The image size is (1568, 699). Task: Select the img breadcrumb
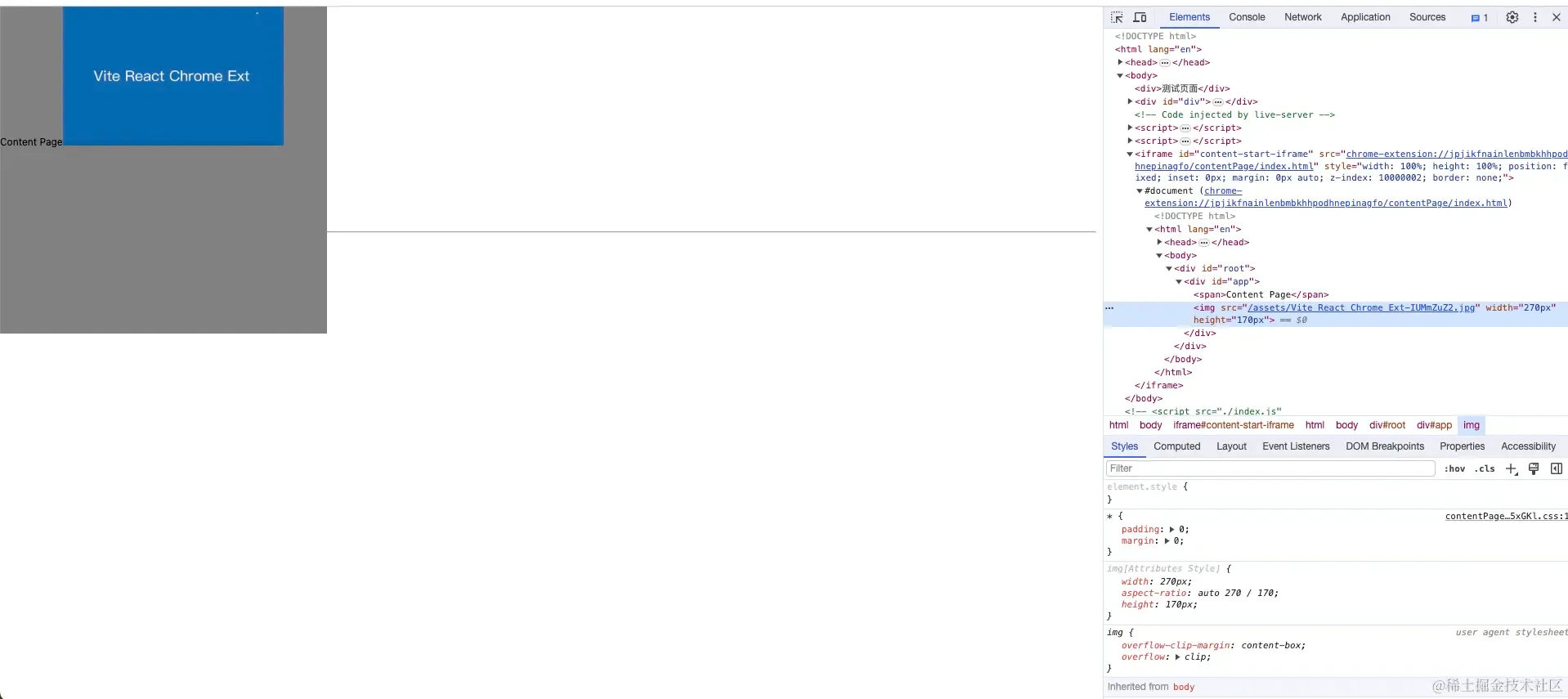[1472, 425]
